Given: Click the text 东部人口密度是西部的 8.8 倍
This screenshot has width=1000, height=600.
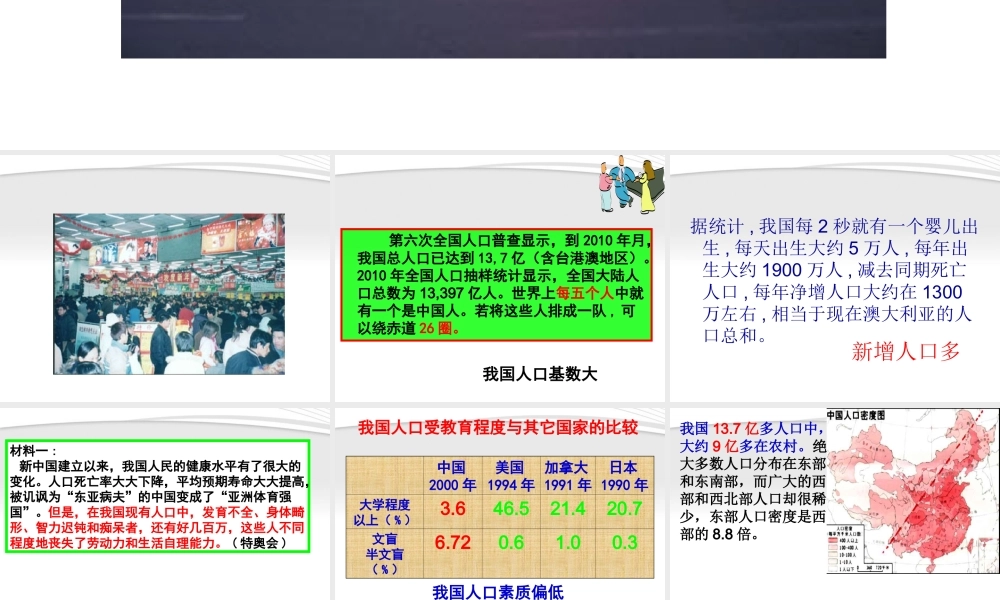Looking at the screenshot, I should (x=754, y=525).
